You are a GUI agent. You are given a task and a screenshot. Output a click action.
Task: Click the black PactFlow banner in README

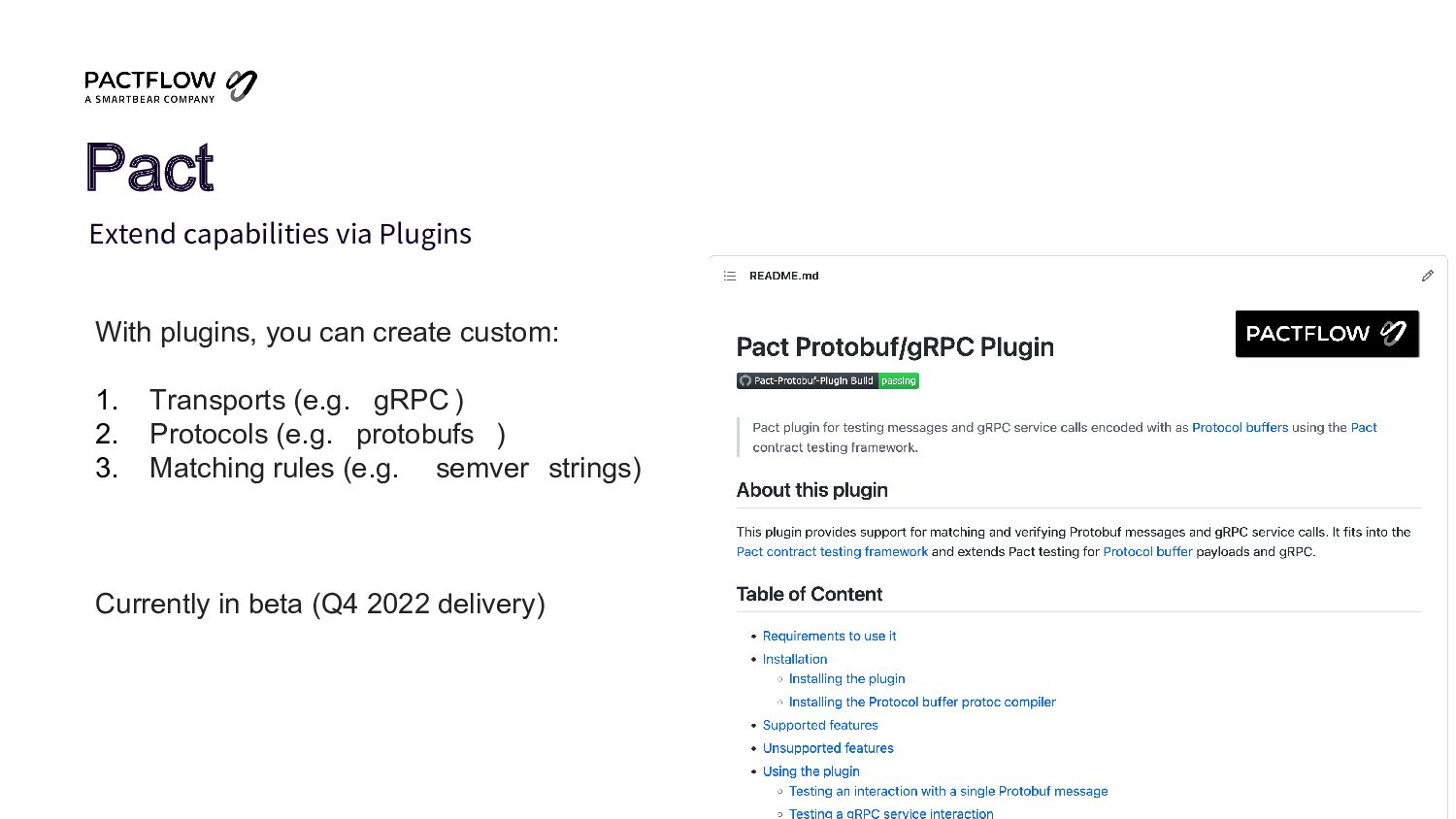(1327, 334)
